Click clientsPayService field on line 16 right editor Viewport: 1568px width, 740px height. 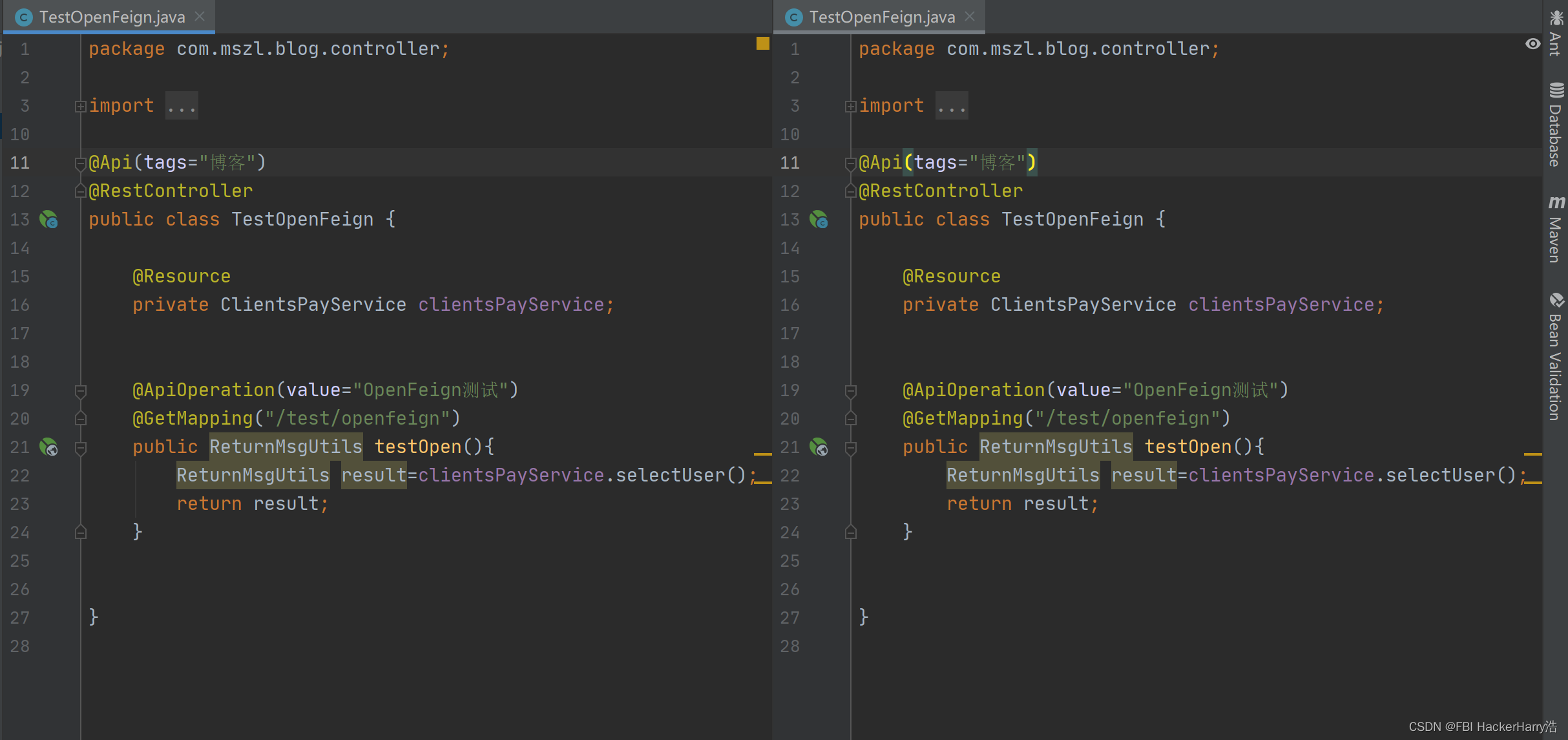tap(1281, 305)
